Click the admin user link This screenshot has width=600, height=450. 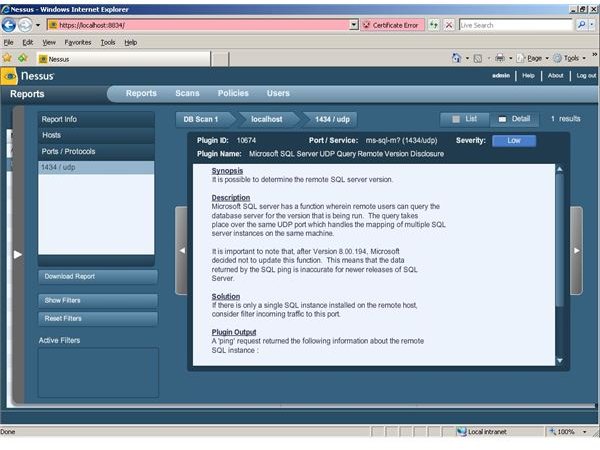click(501, 76)
